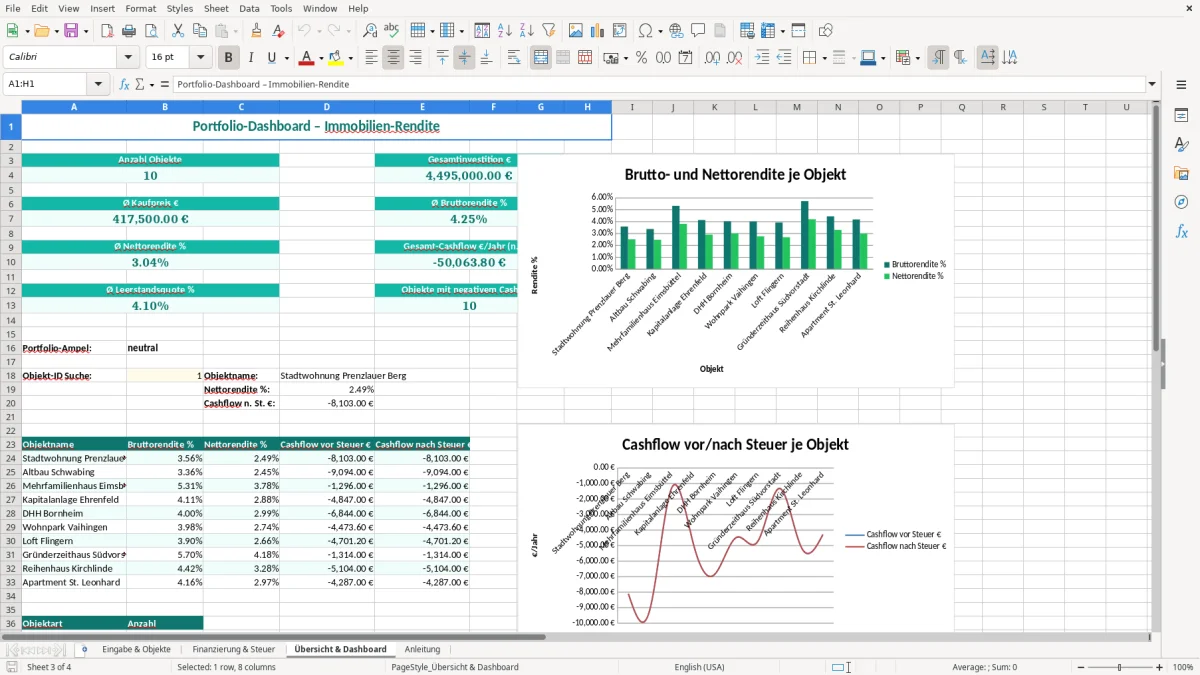Click into the formula input line
Image resolution: width=1200 pixels, height=675 pixels.
[x=660, y=84]
